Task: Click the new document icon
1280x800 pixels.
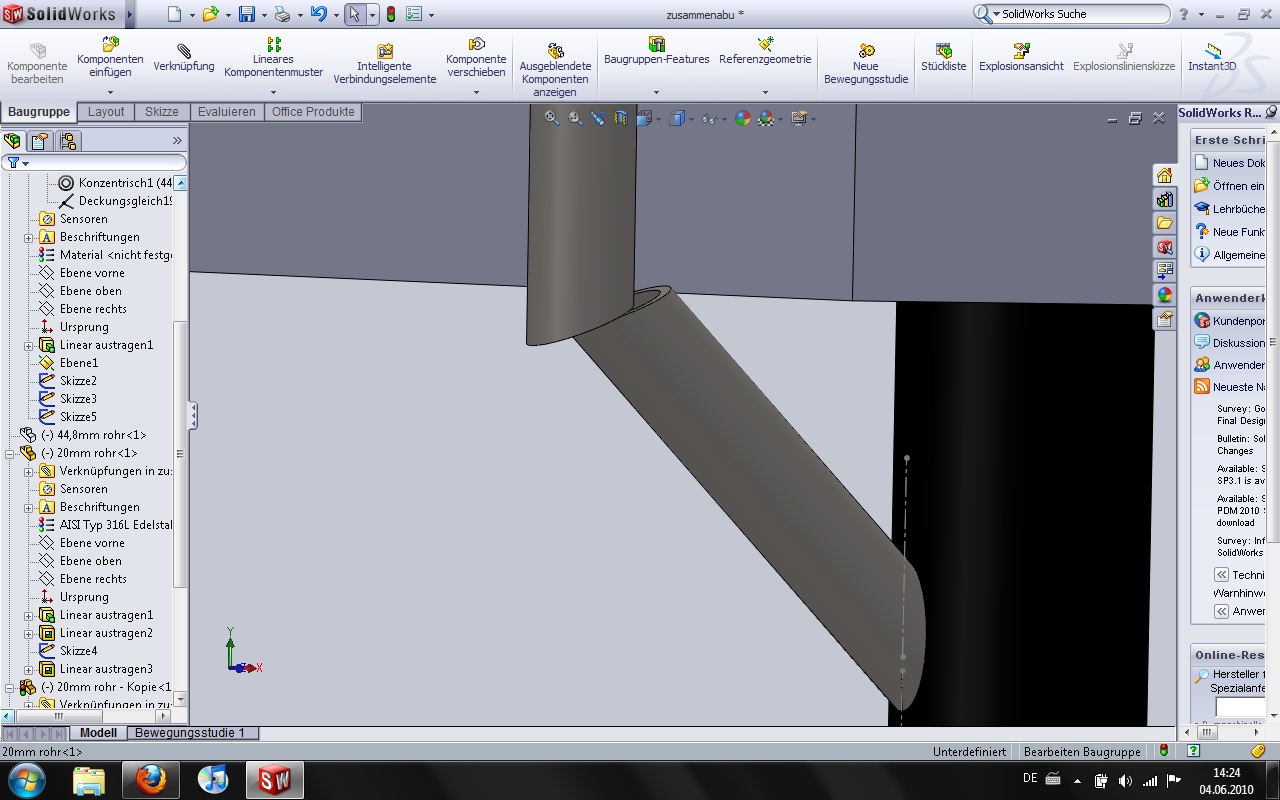Action: pyautogui.click(x=175, y=14)
